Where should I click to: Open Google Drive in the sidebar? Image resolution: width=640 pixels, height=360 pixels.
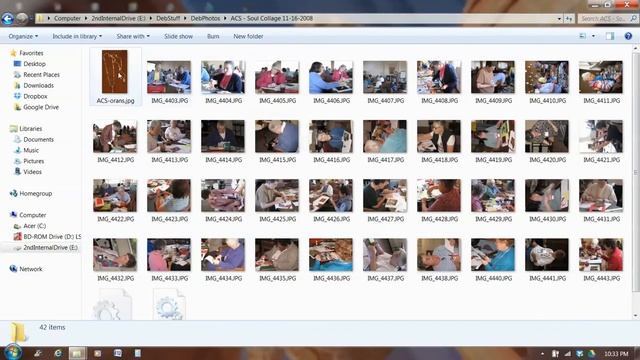point(41,107)
